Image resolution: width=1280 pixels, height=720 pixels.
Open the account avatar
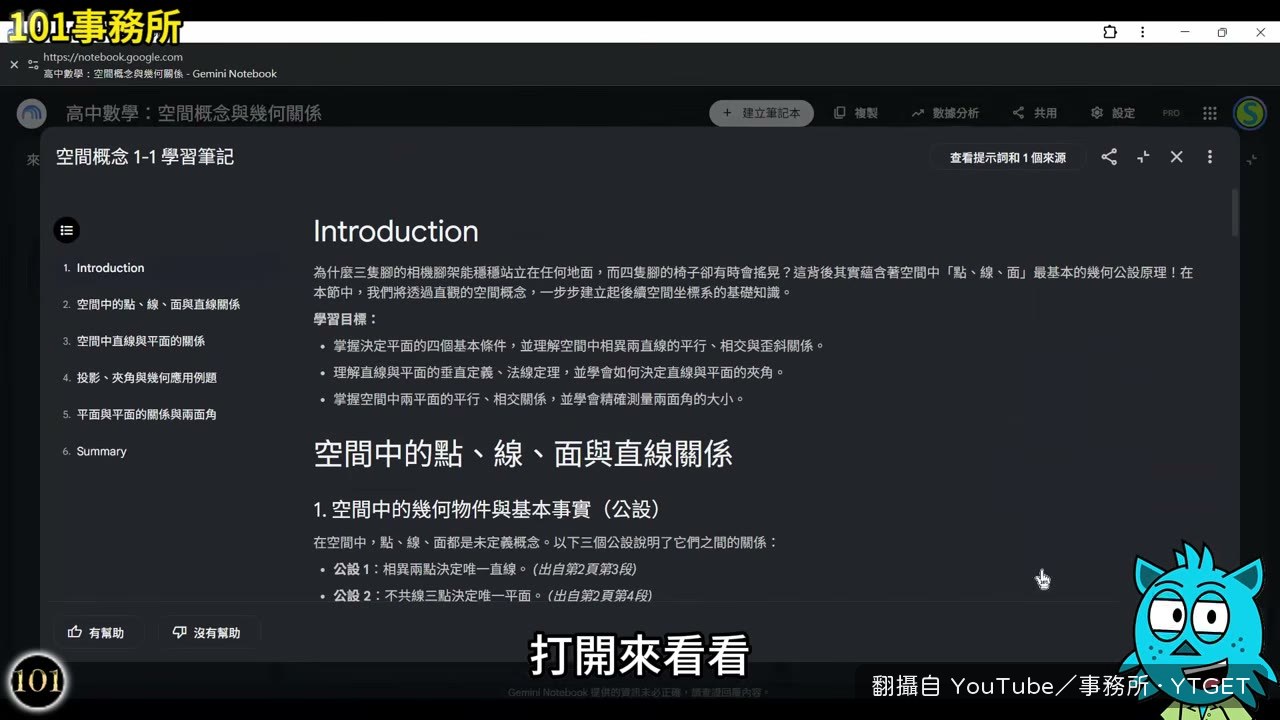(1250, 113)
